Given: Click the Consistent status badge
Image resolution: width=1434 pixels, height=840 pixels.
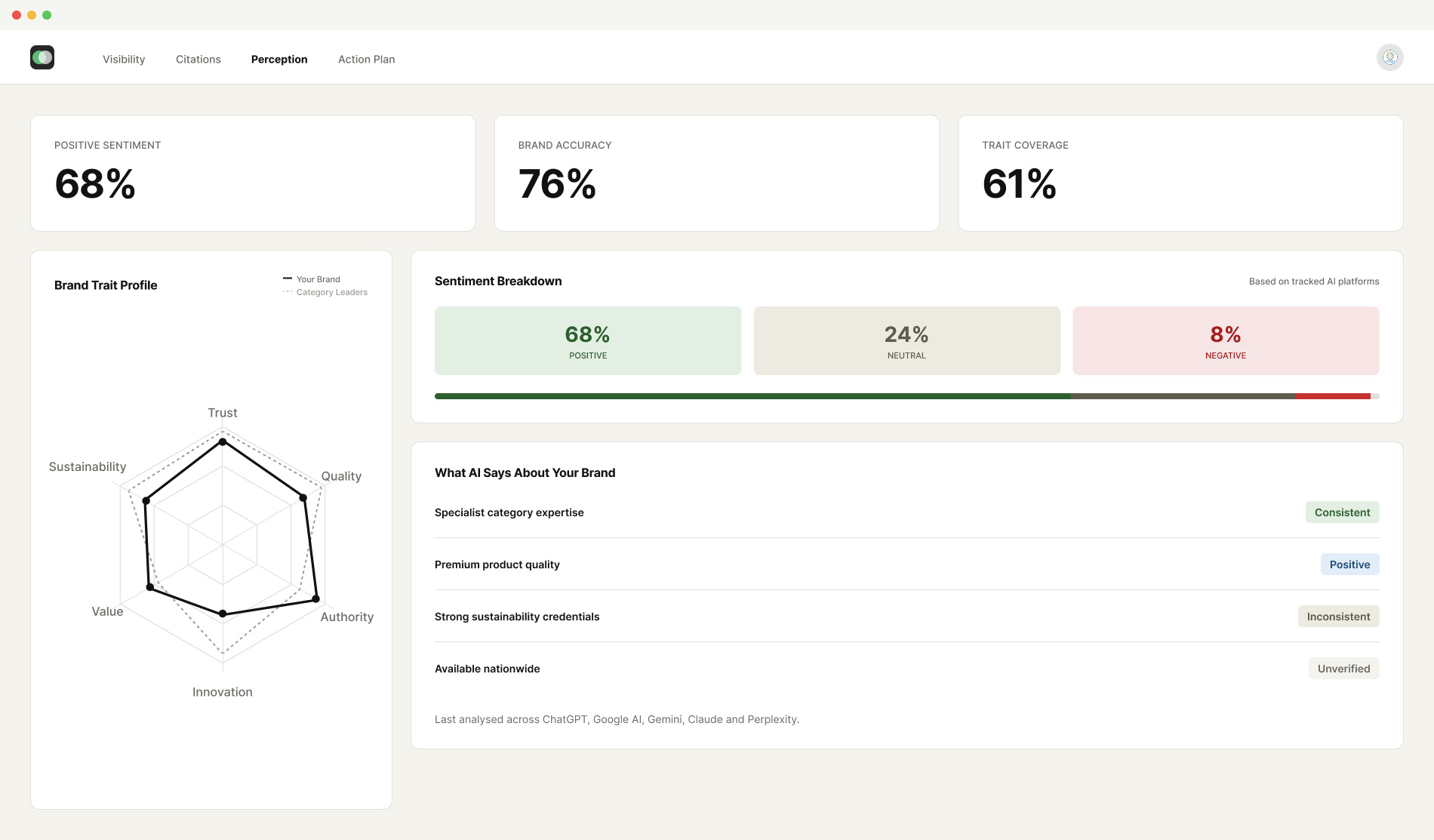Looking at the screenshot, I should click(1342, 512).
